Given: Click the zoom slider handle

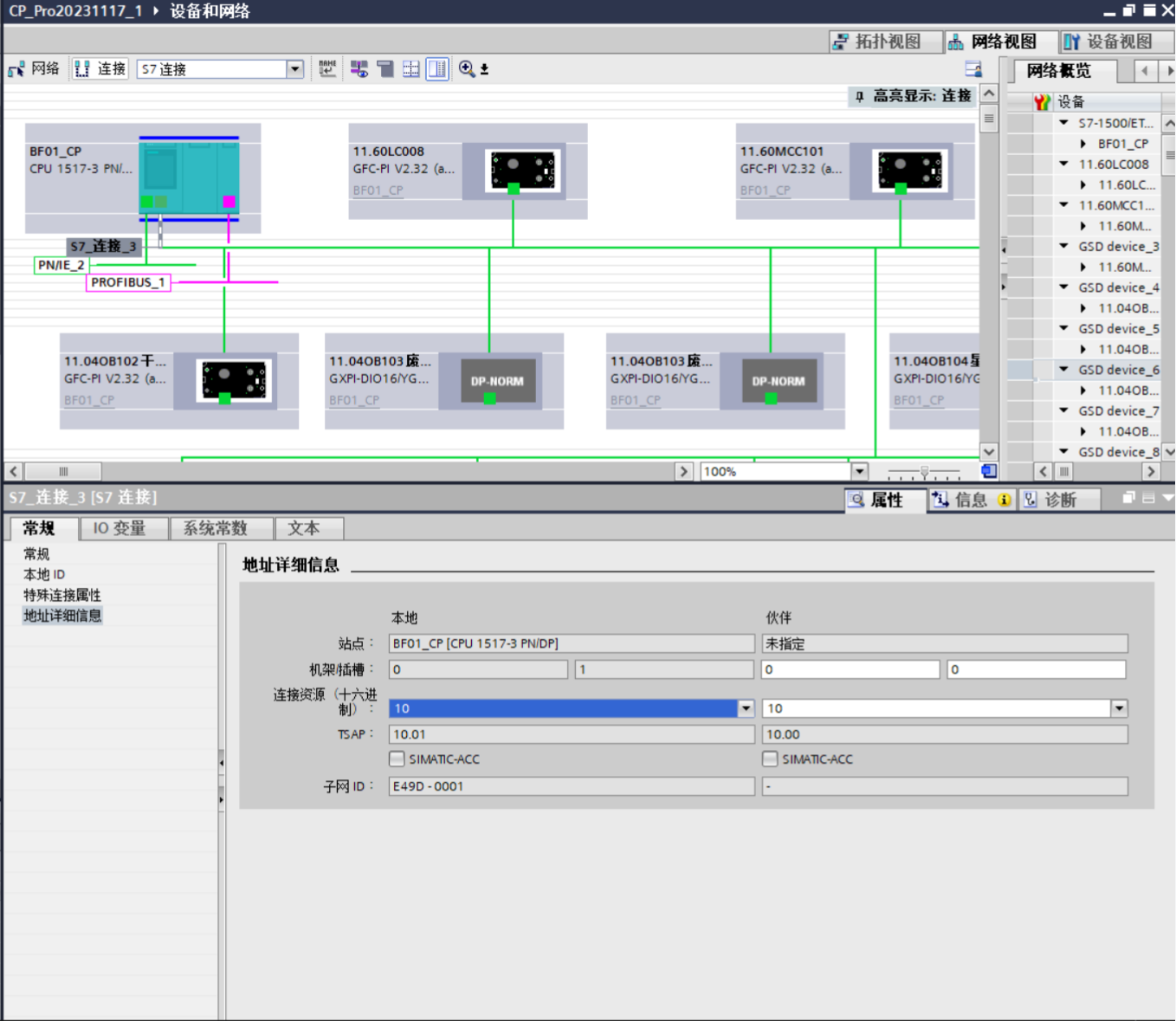Looking at the screenshot, I should pyautogui.click(x=924, y=472).
